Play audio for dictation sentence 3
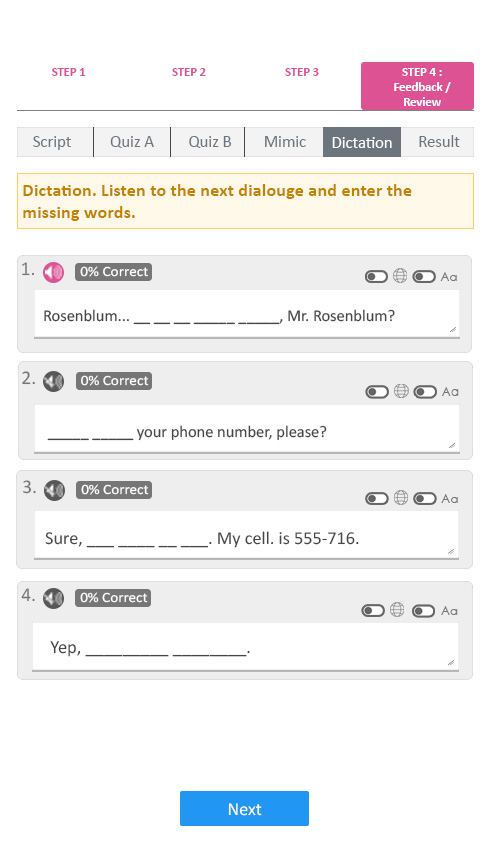Screen dimensions: 490x864 [54, 490]
